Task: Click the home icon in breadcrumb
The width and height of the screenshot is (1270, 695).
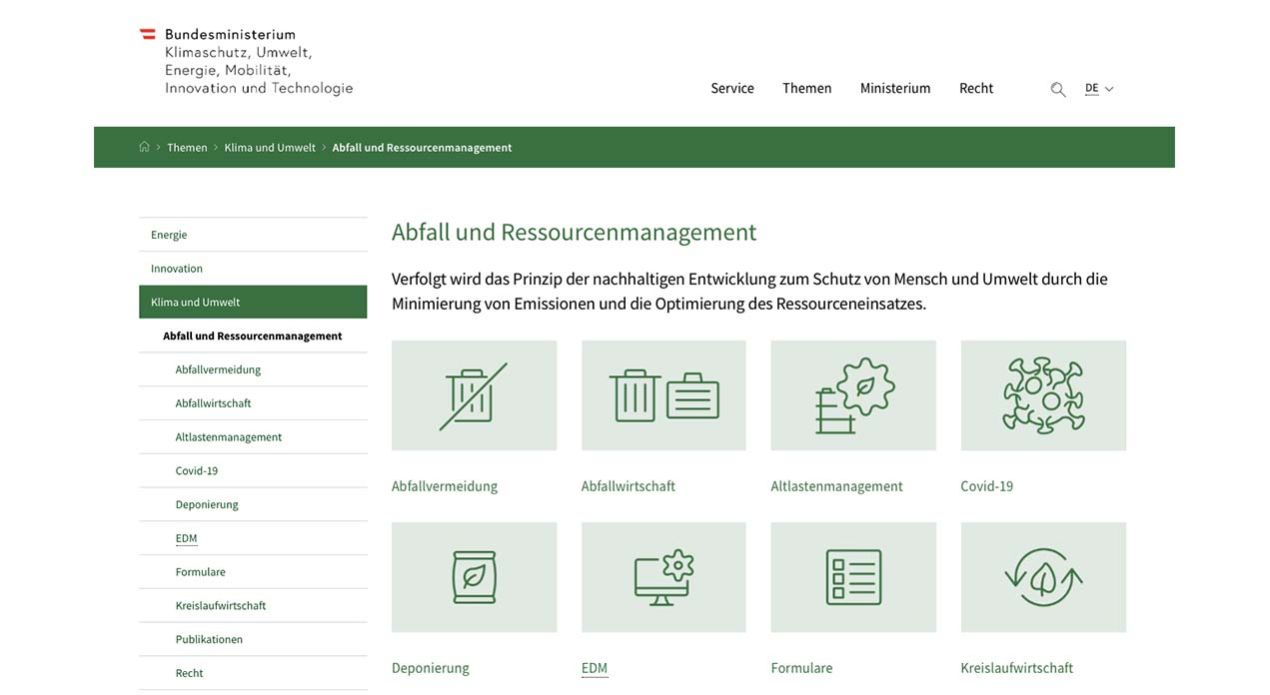Action: (144, 147)
